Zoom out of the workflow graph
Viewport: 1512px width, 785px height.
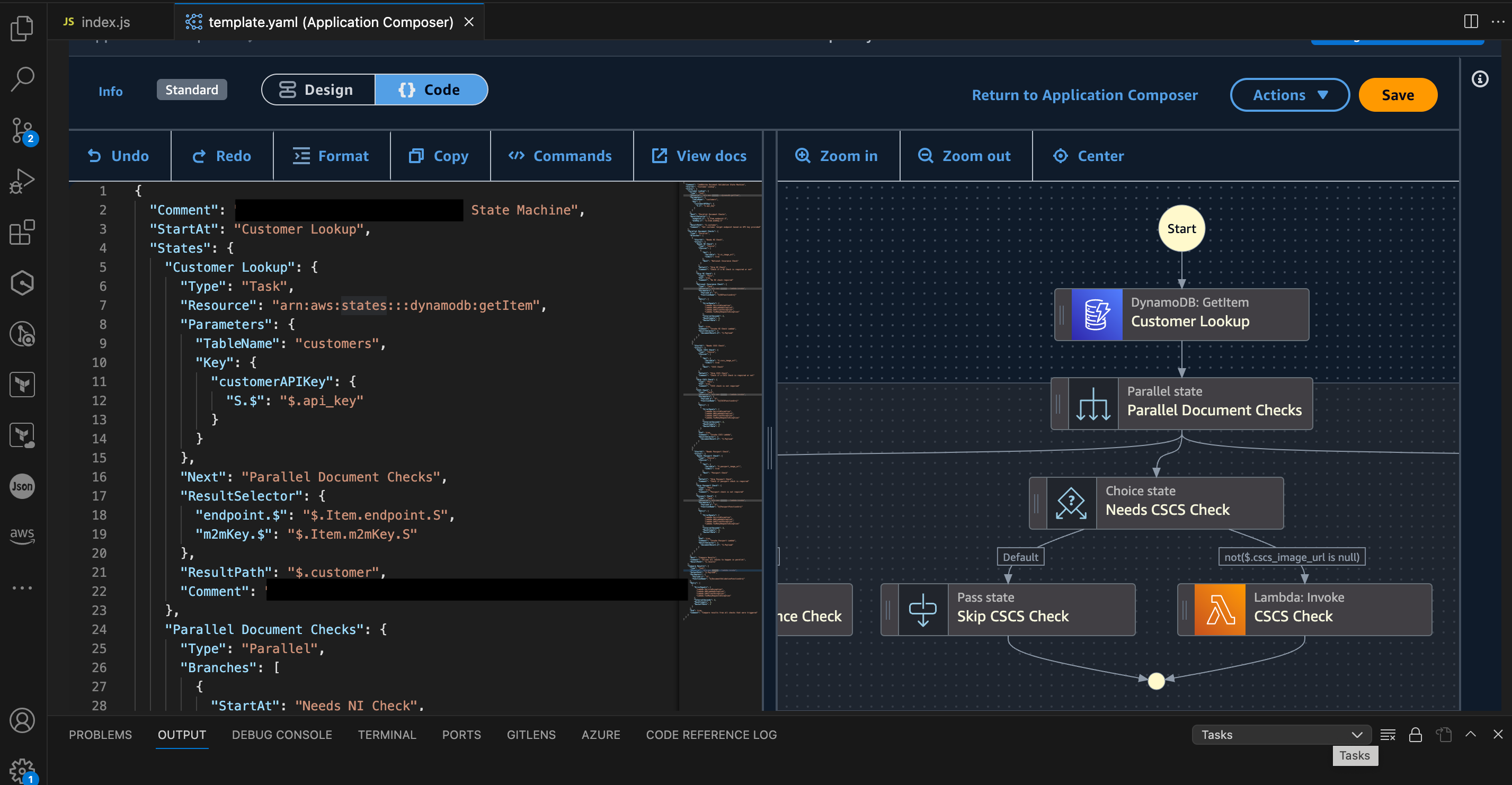tap(965, 156)
